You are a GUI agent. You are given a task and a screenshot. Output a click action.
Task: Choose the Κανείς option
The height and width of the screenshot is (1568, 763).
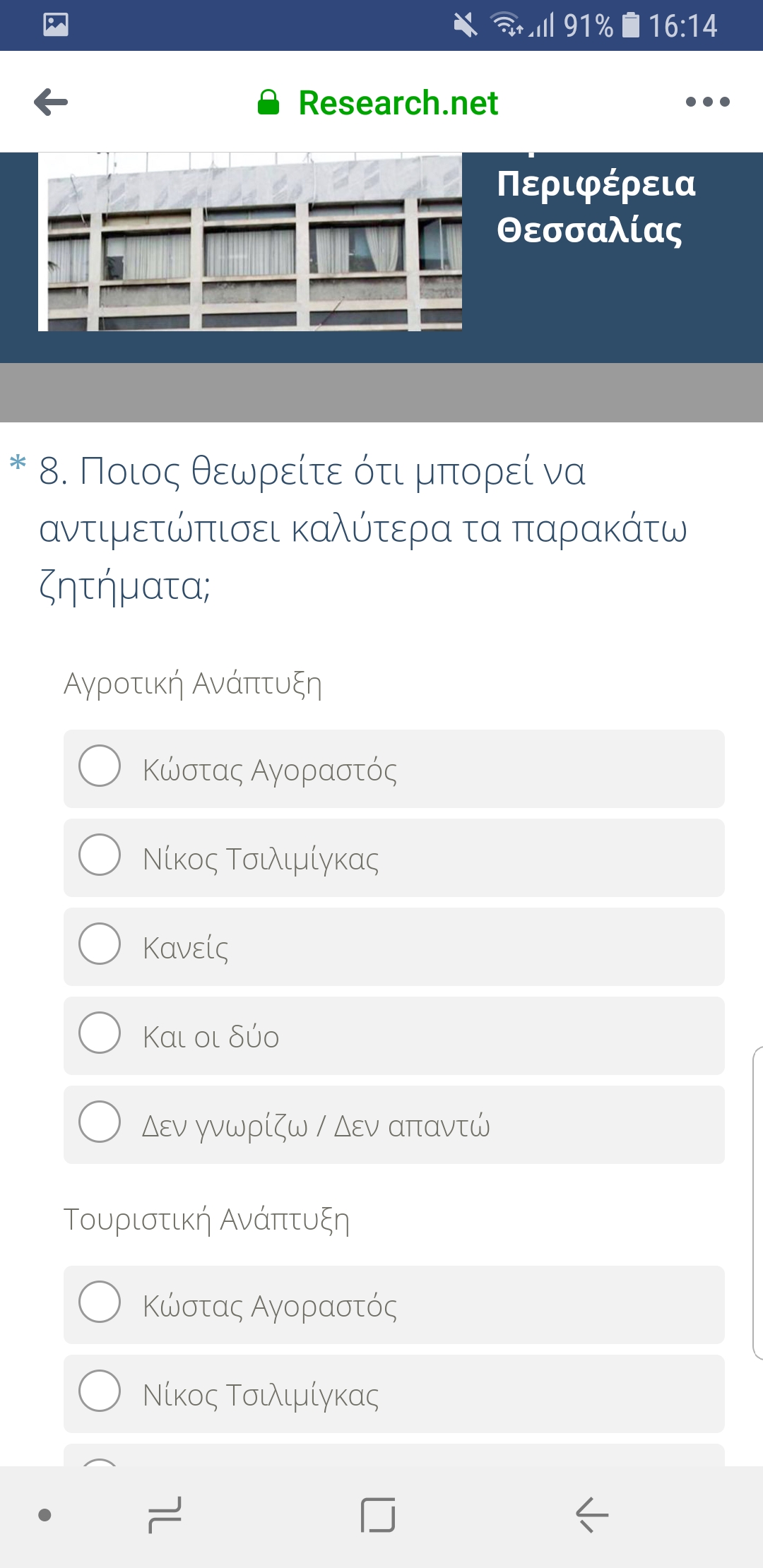click(x=100, y=944)
